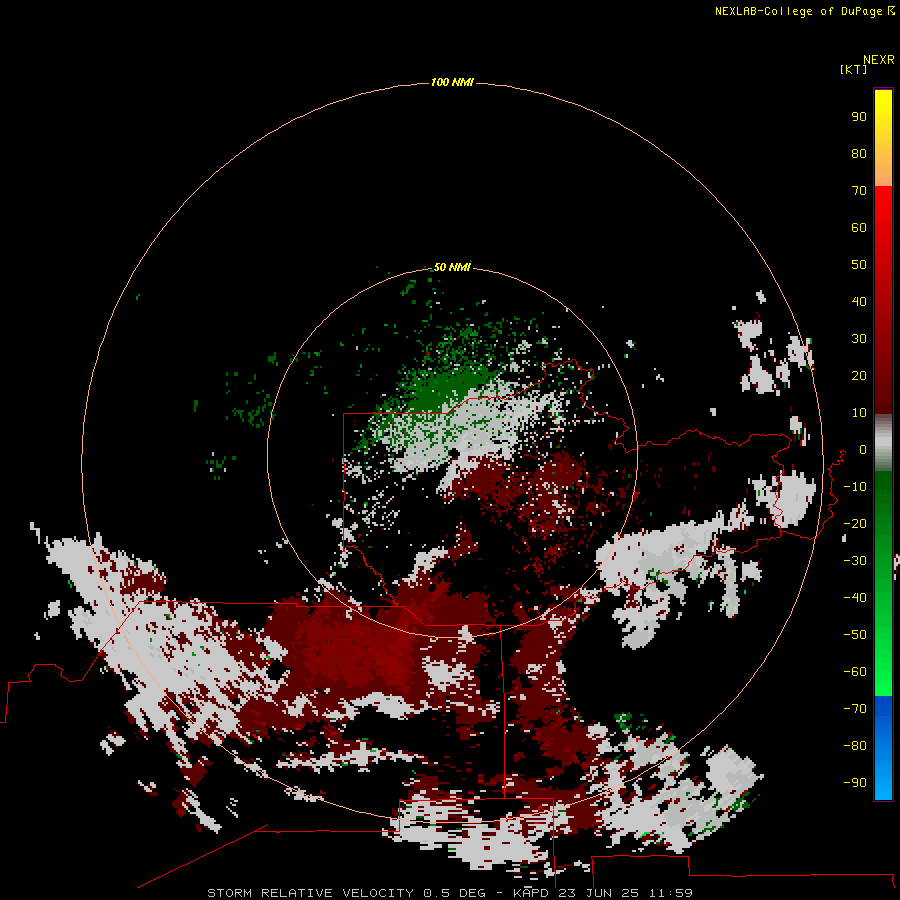Image resolution: width=900 pixels, height=900 pixels.
Task: Click the -50 knot colorbar label
Action: click(x=855, y=635)
